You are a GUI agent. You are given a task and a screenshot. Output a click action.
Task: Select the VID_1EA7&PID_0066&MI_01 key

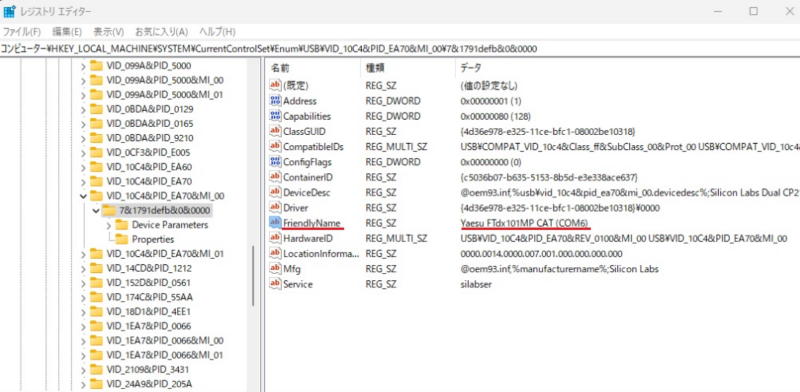[164, 355]
